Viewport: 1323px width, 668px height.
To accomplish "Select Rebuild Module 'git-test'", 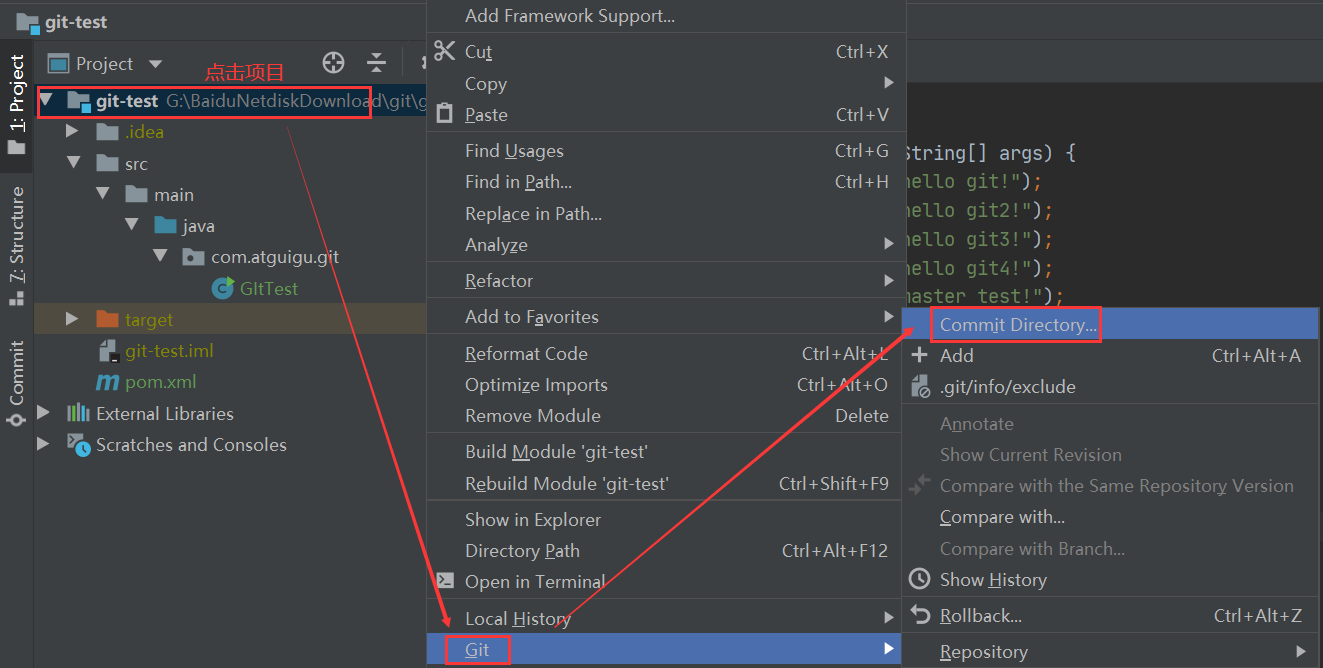I will [x=666, y=484].
